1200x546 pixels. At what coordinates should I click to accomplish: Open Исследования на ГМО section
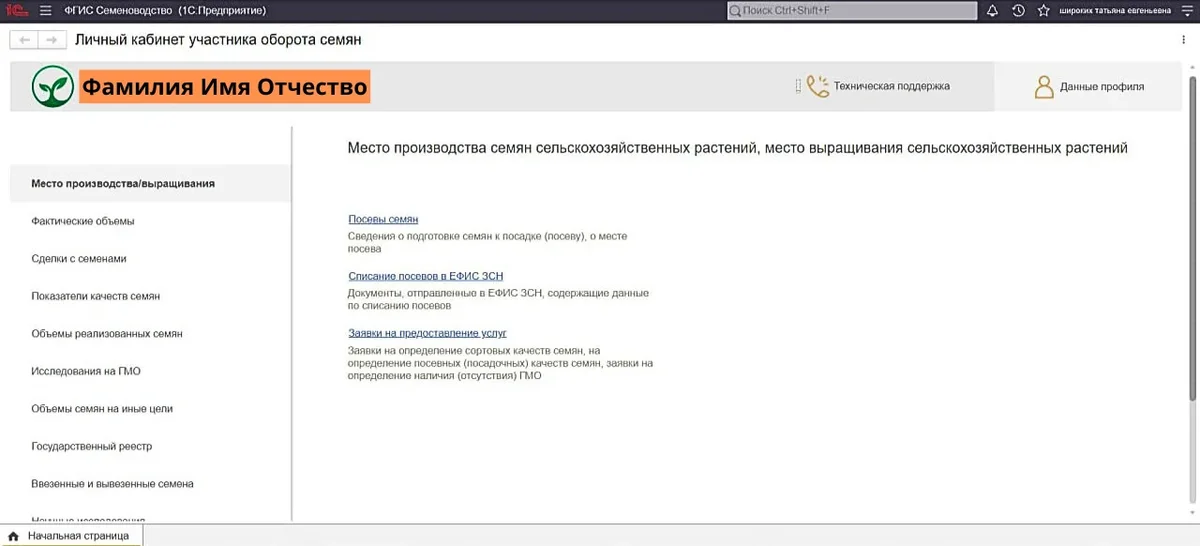point(86,371)
